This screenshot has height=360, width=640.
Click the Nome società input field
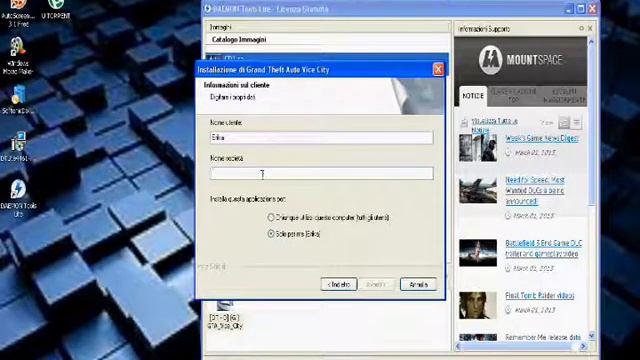tap(322, 173)
